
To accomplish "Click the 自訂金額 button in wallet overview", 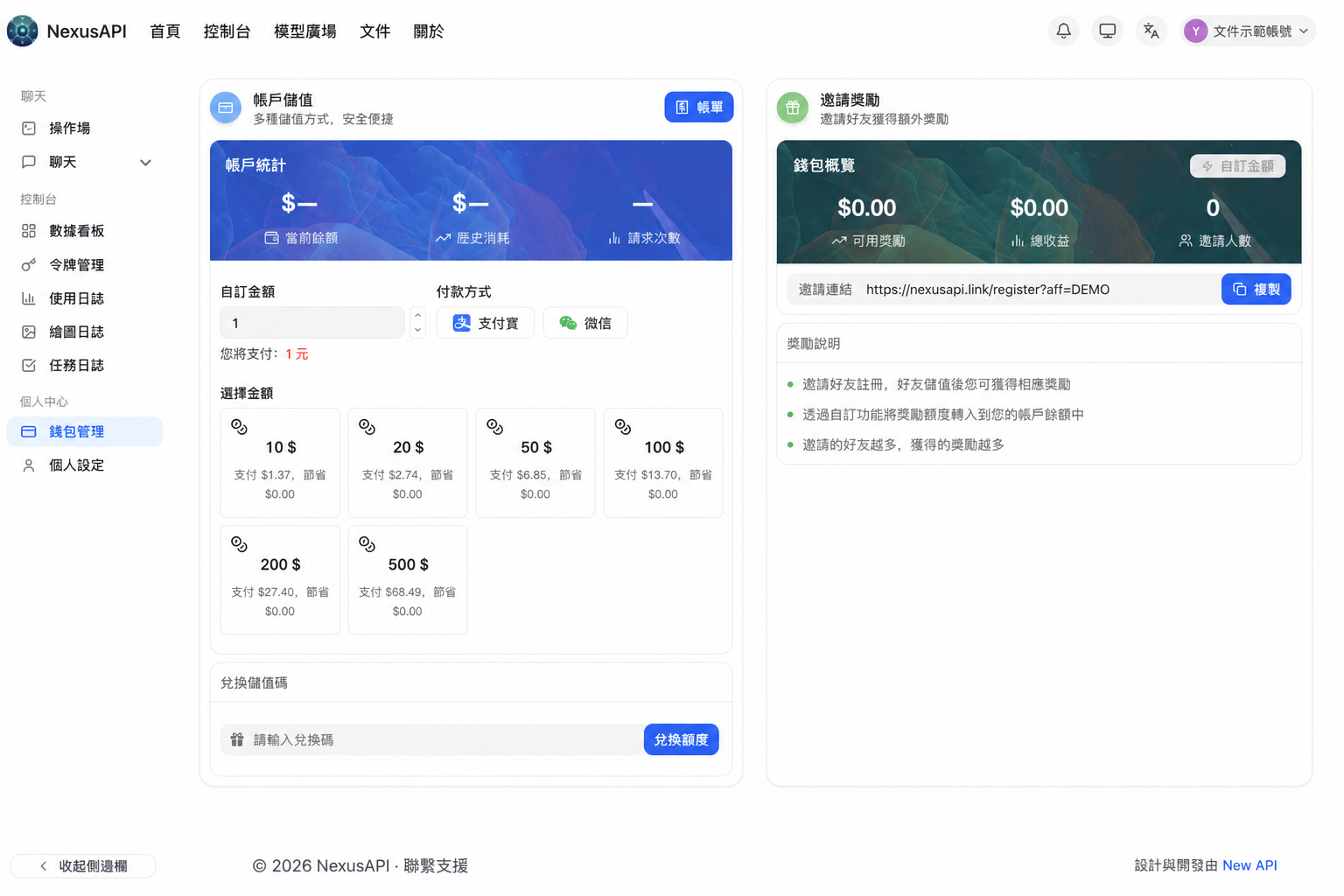I will [1237, 166].
